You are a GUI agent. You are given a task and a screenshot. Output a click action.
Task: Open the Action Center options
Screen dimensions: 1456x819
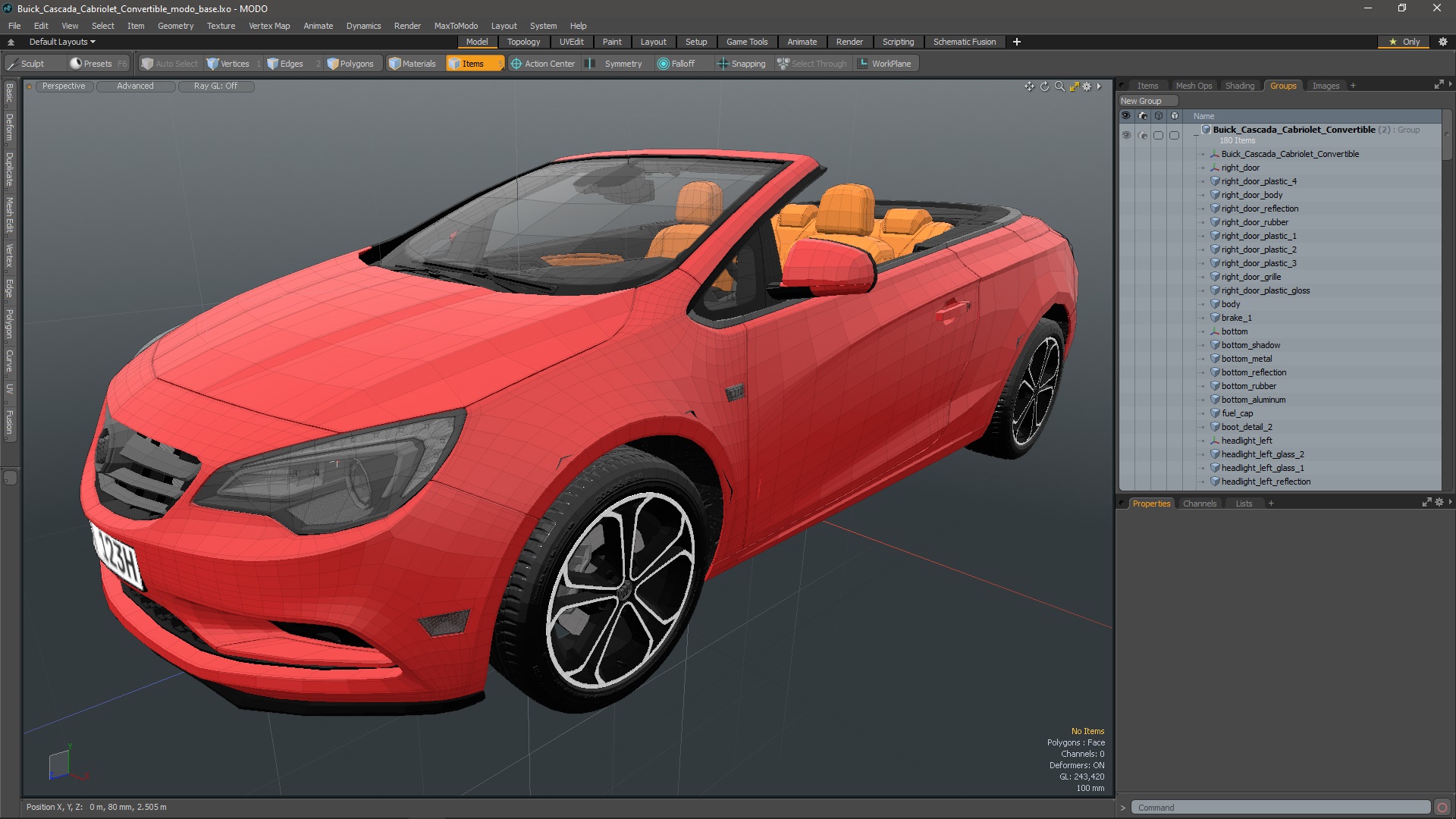tap(543, 64)
